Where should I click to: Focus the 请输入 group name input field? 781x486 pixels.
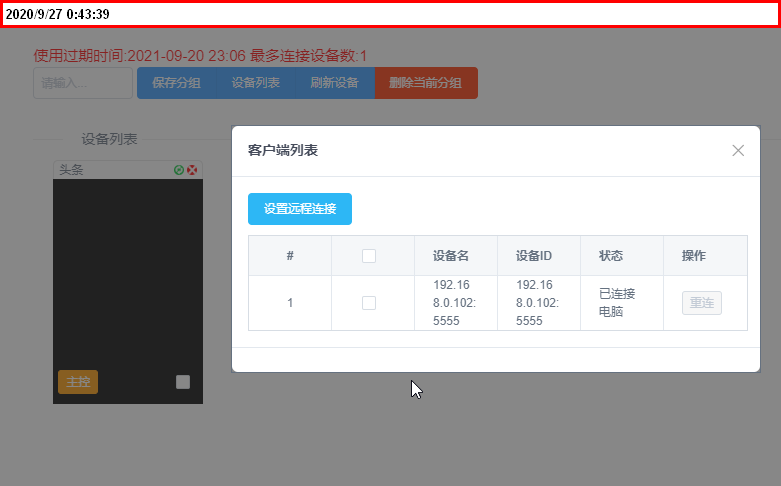83,83
